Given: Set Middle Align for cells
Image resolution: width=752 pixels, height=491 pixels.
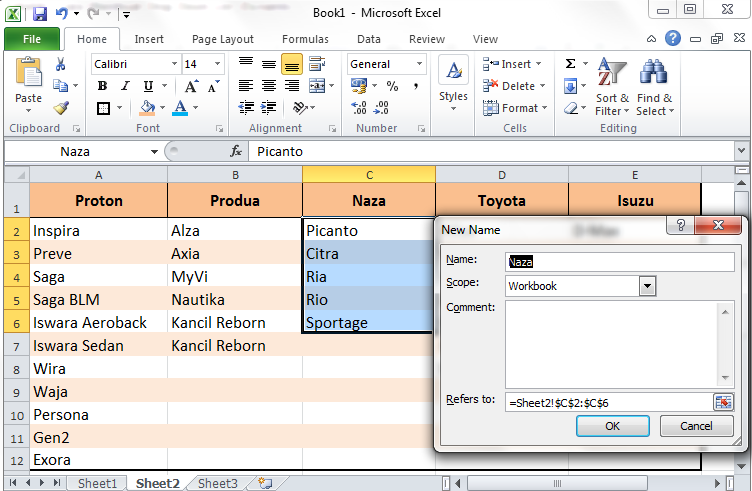Looking at the screenshot, I should click(269, 64).
